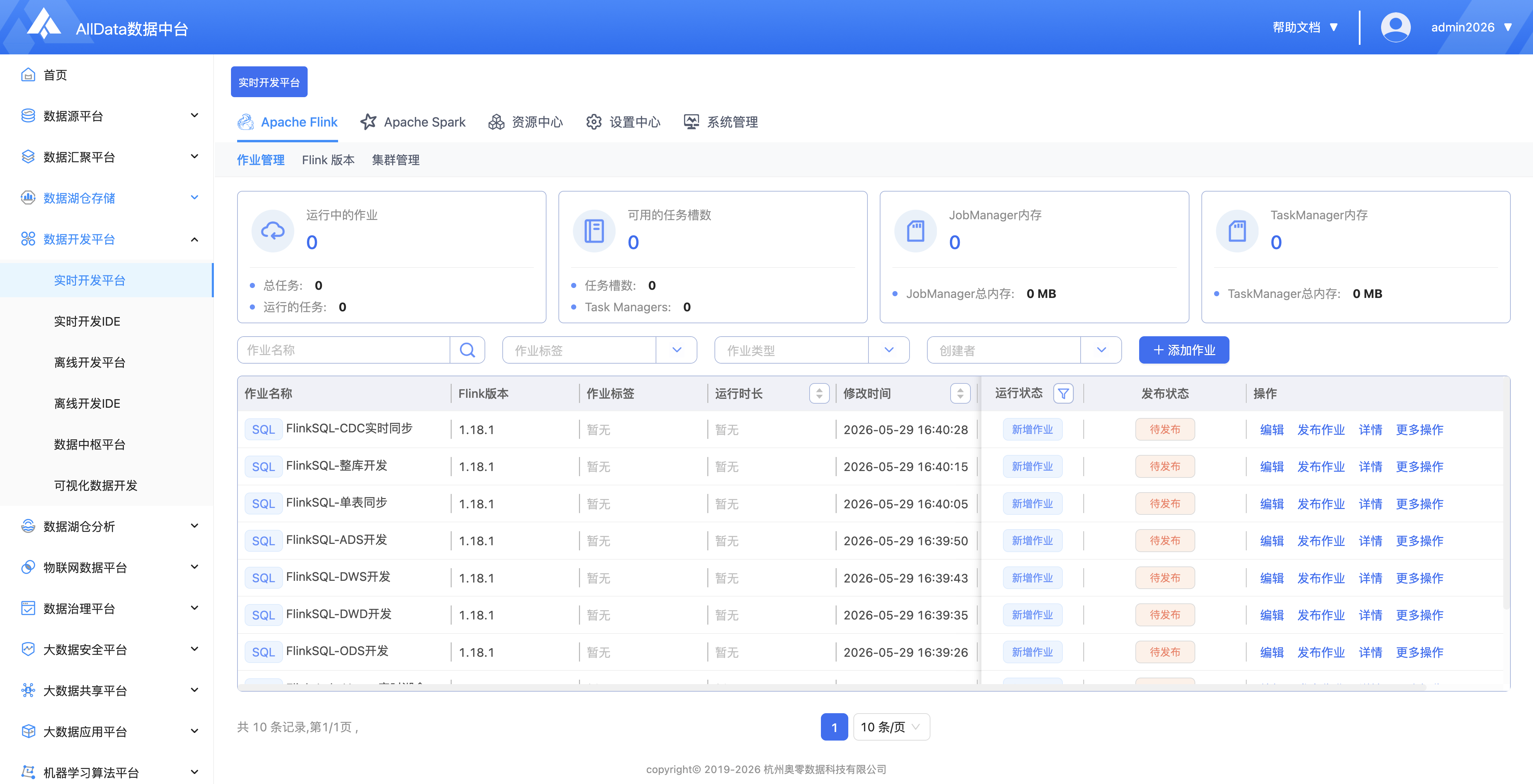Sort by 修改时间 using sort arrows
Viewport: 1533px width, 784px height.
[x=960, y=394]
